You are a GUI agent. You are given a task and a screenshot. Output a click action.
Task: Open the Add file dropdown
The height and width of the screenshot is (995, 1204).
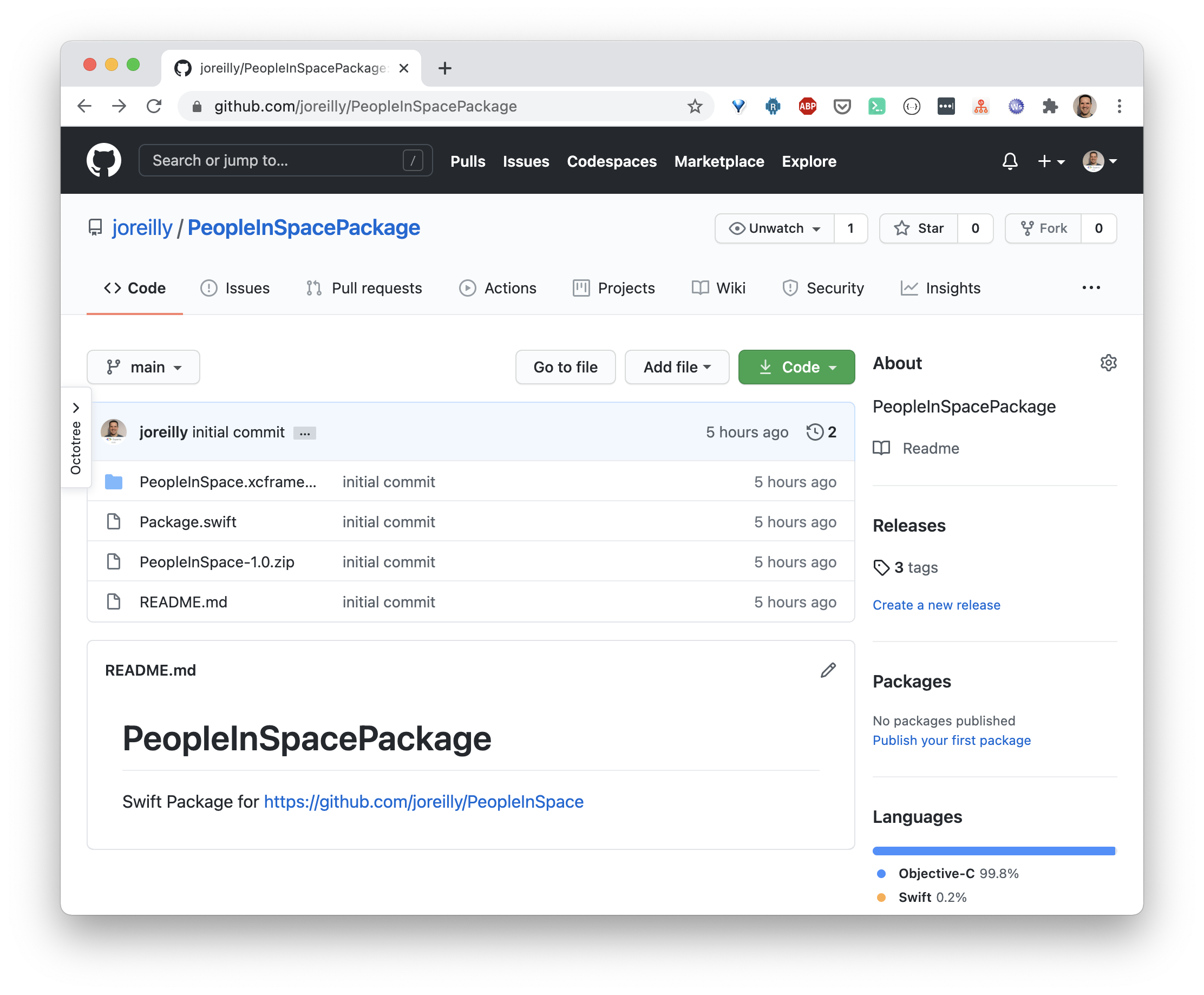pos(677,367)
